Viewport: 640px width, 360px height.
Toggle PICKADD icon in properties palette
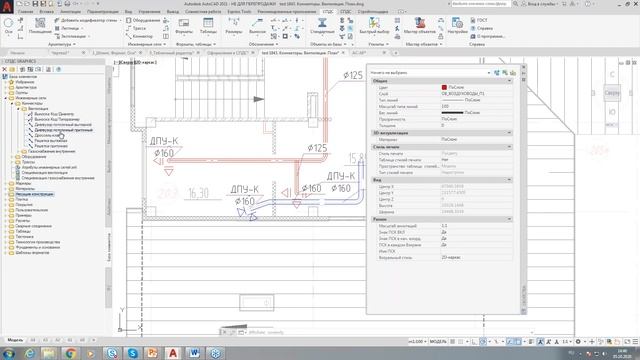tap(497, 73)
